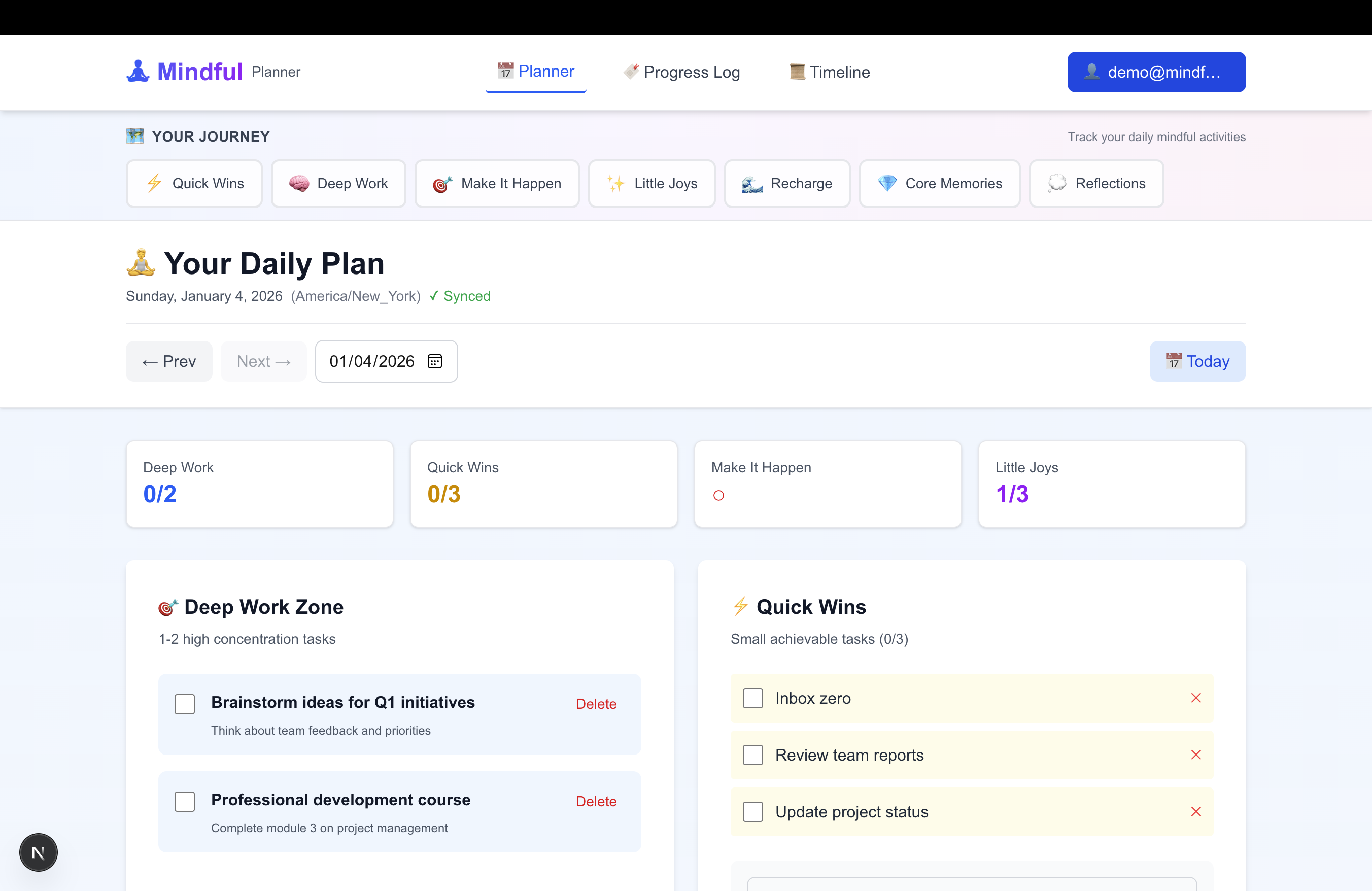The image size is (1372, 891).
Task: Open the date picker calendar dropdown
Action: 435,361
